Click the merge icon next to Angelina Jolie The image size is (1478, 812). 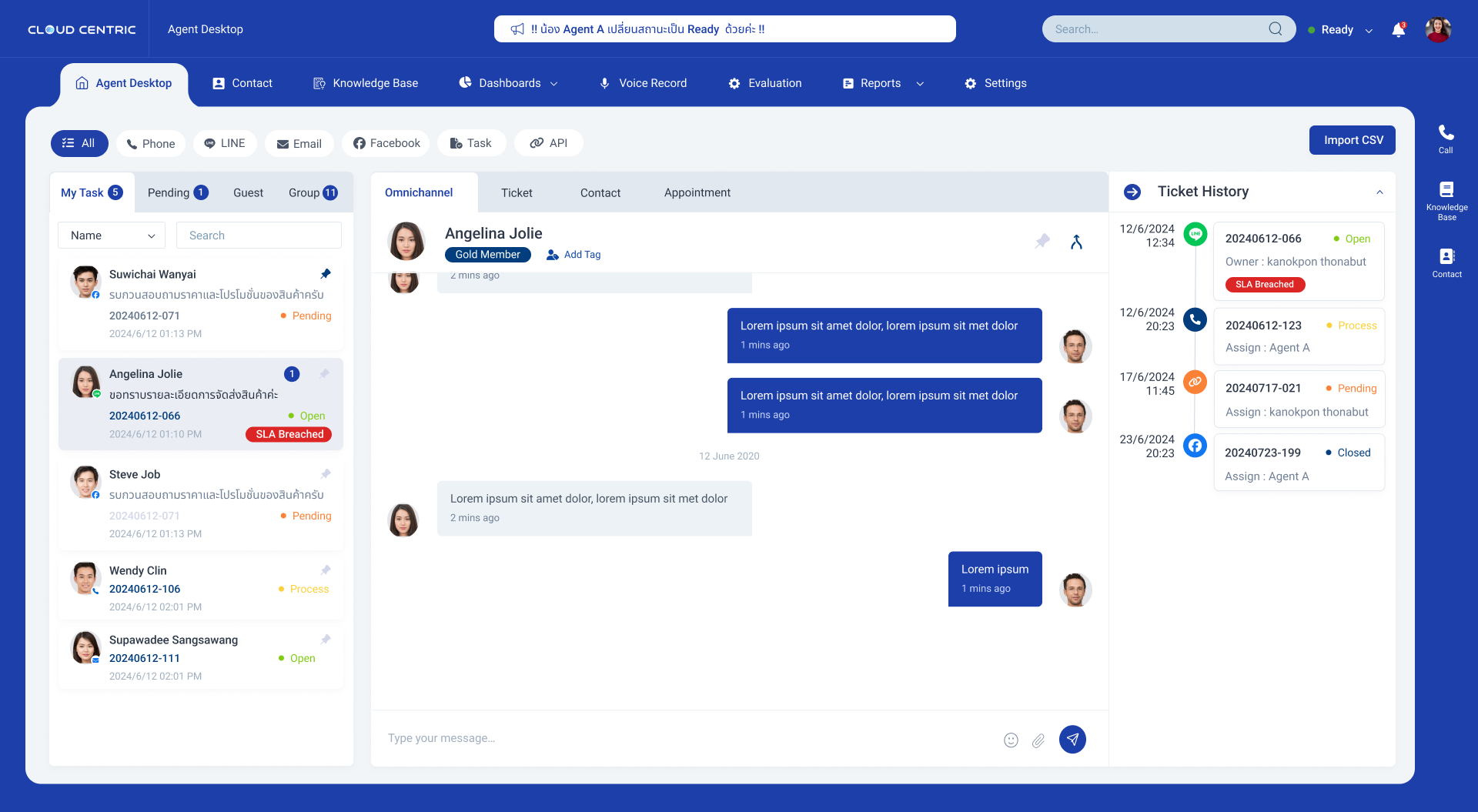click(1077, 242)
